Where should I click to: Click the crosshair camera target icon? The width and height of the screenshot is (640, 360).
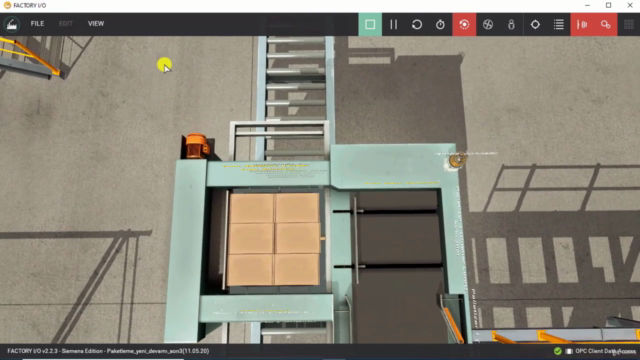pos(535,24)
